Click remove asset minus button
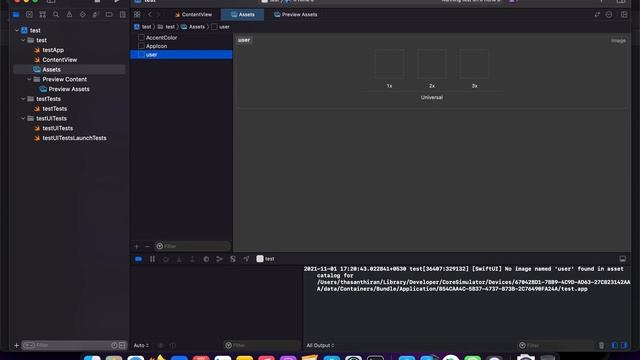This screenshot has width=640, height=360. 147,246
